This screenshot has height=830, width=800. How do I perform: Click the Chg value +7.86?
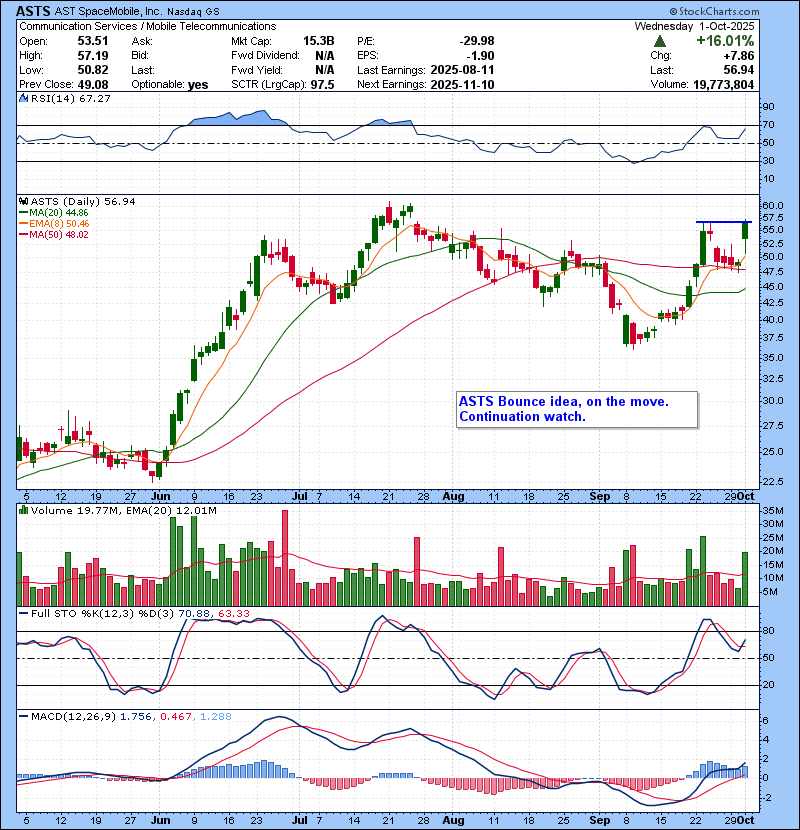point(738,56)
